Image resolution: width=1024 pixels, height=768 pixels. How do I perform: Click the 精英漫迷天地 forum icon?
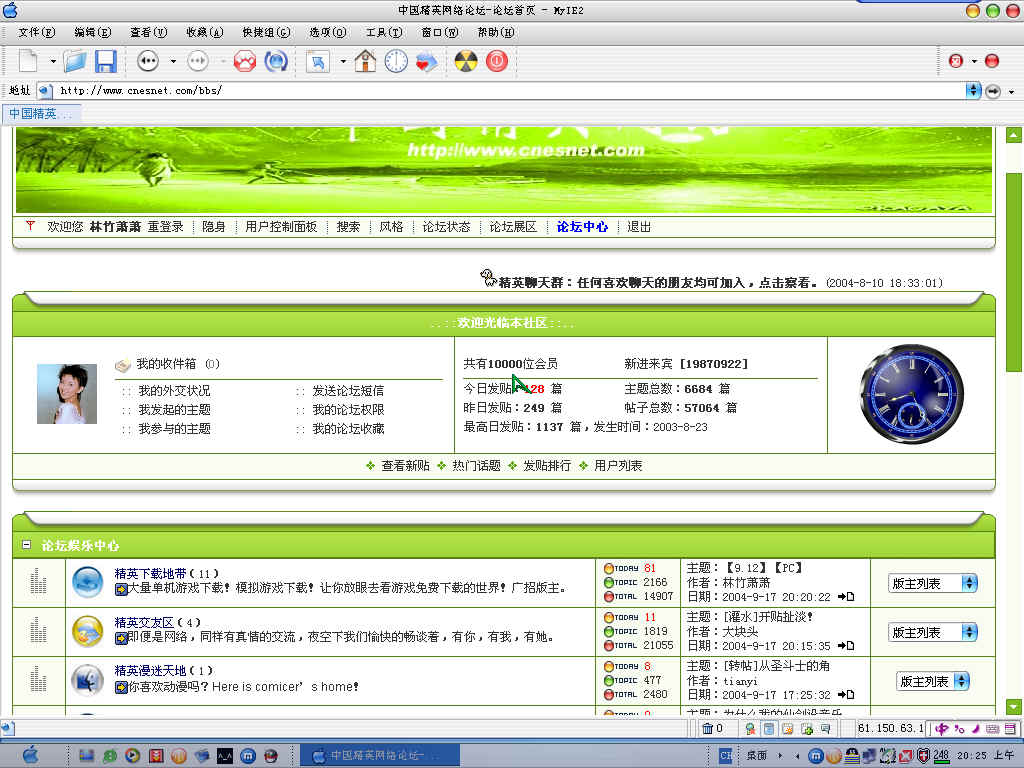point(88,680)
